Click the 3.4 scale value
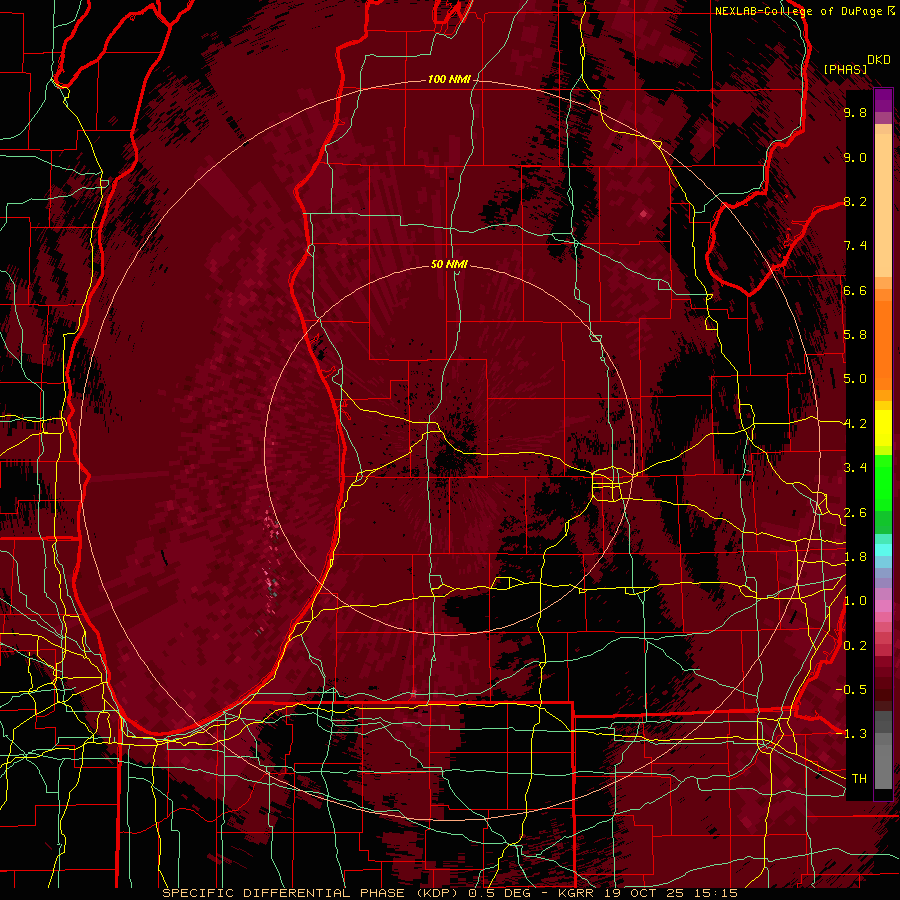Viewport: 900px width, 900px height. [x=855, y=468]
